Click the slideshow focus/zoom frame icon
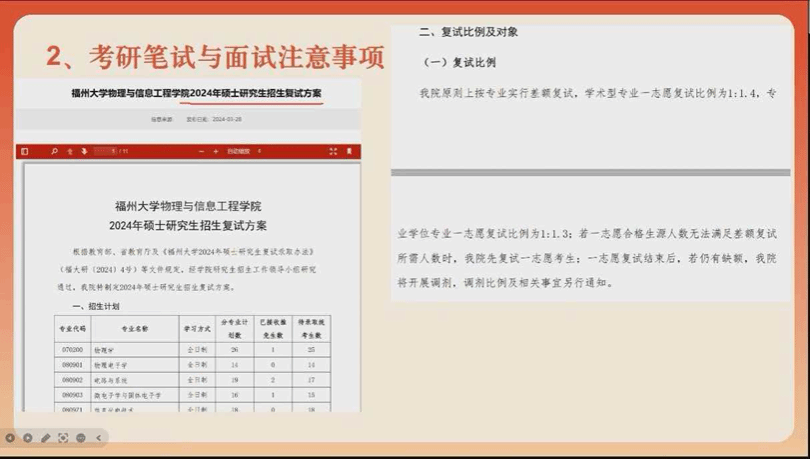Screen dimensions: 810x459 tap(63, 438)
